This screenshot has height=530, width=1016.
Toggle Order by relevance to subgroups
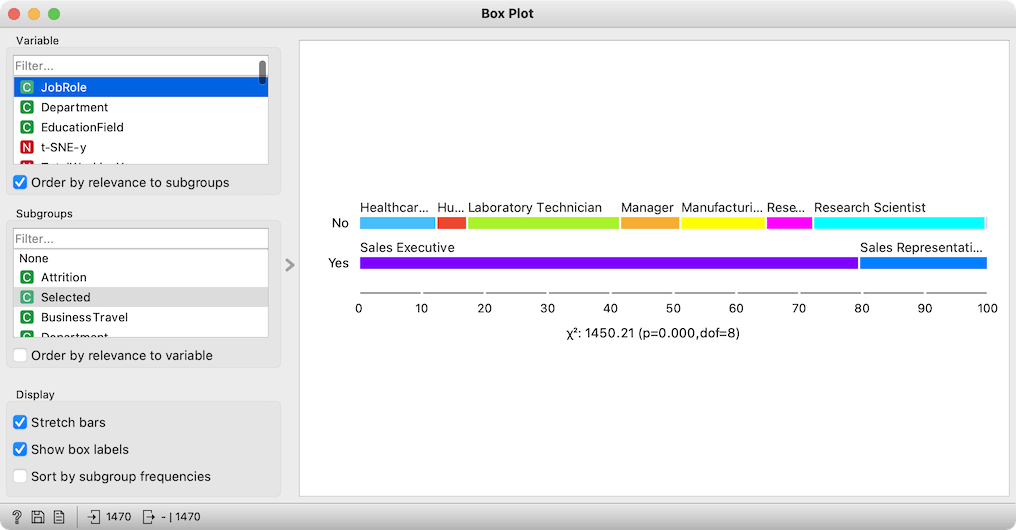tap(20, 182)
